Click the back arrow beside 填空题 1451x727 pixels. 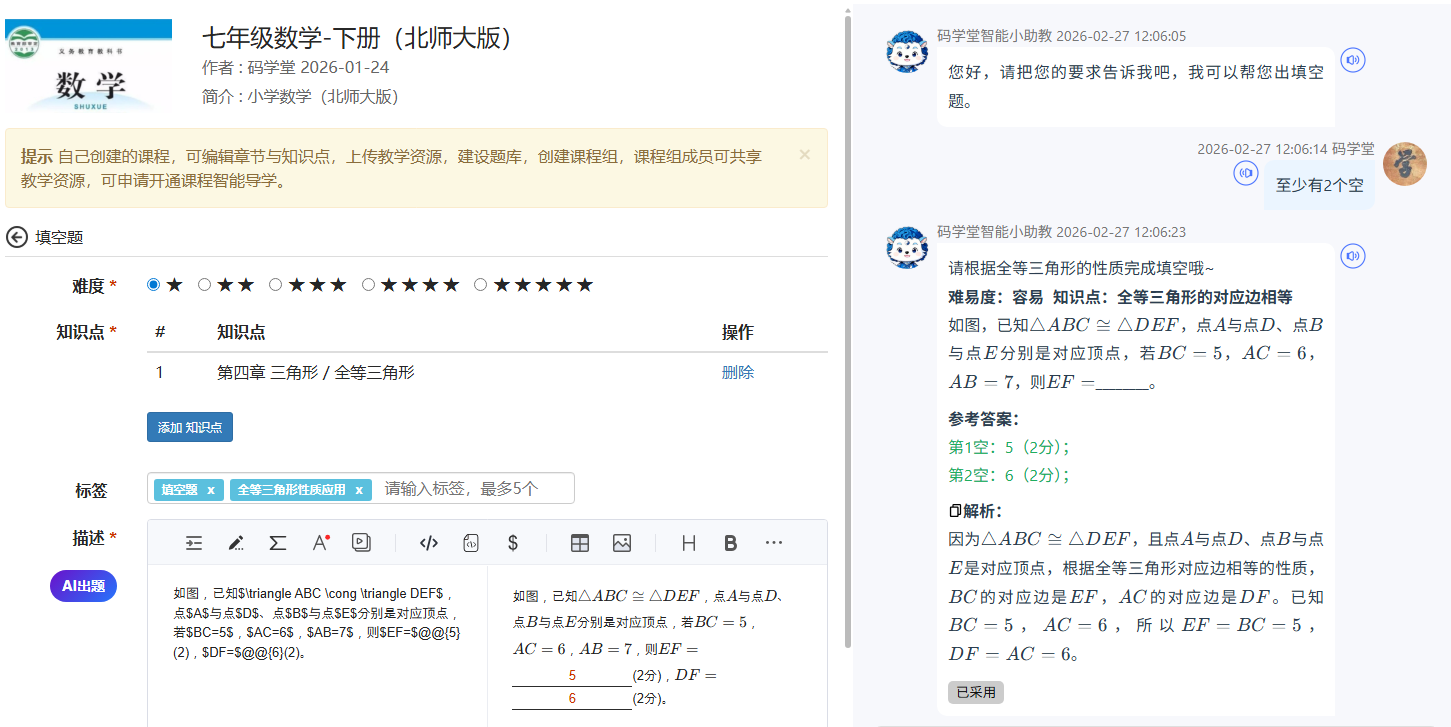click(x=17, y=237)
